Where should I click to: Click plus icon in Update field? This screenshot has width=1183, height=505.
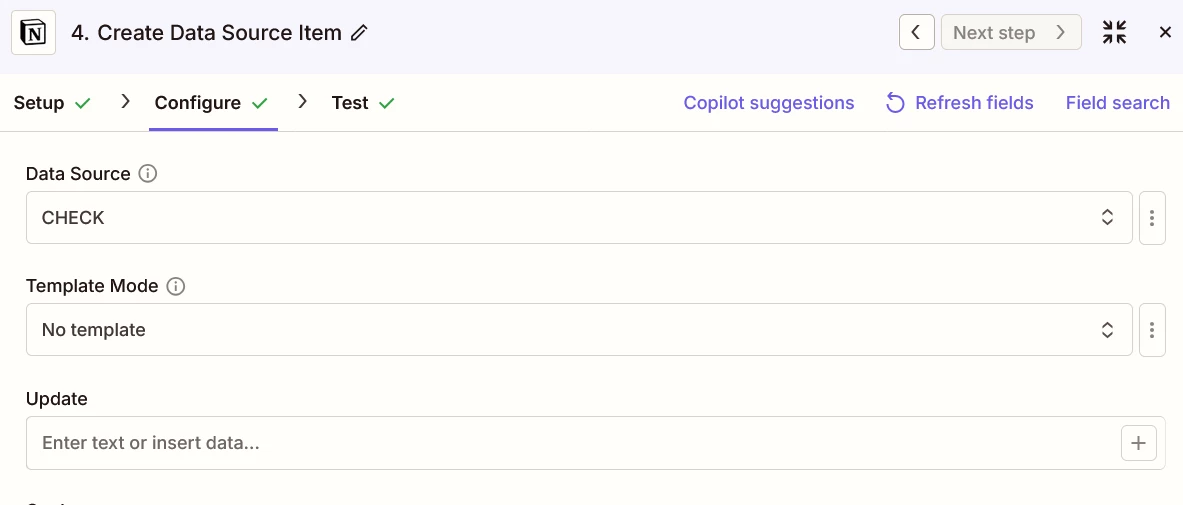(x=1138, y=443)
